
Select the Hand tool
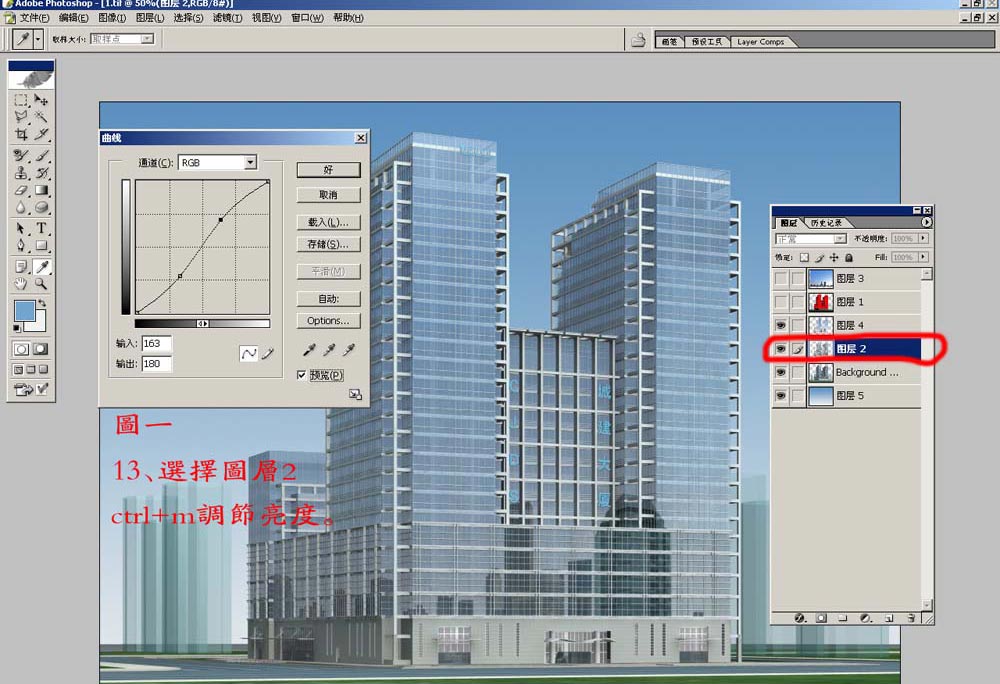[21, 284]
